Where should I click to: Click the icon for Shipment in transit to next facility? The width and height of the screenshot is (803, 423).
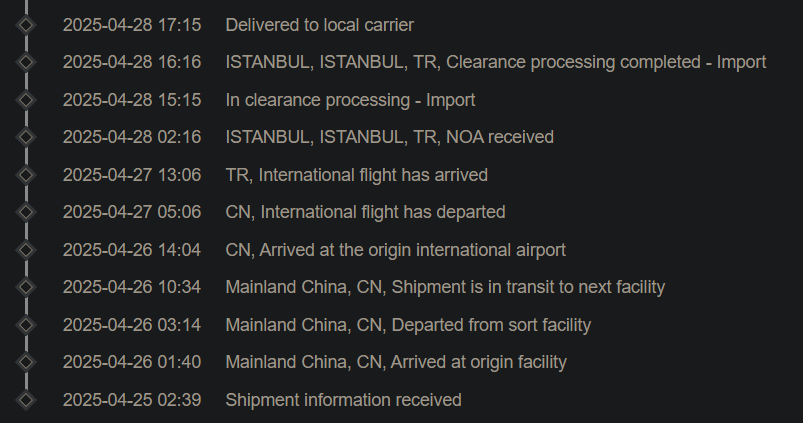[x=26, y=287]
